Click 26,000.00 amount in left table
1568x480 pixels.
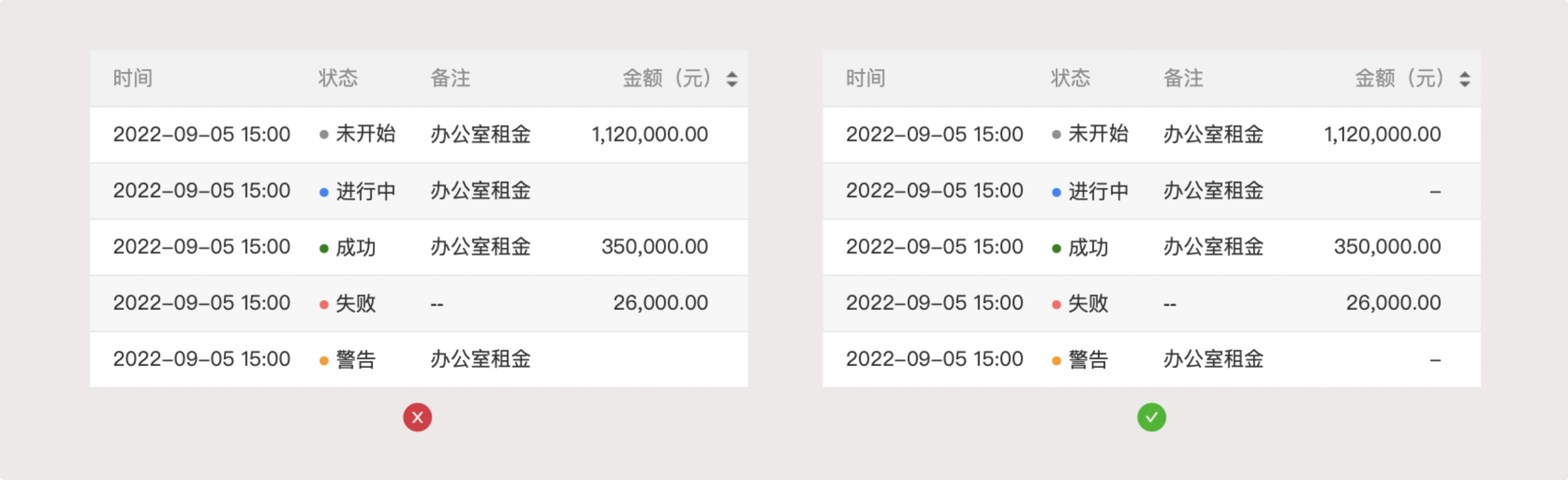click(x=661, y=303)
